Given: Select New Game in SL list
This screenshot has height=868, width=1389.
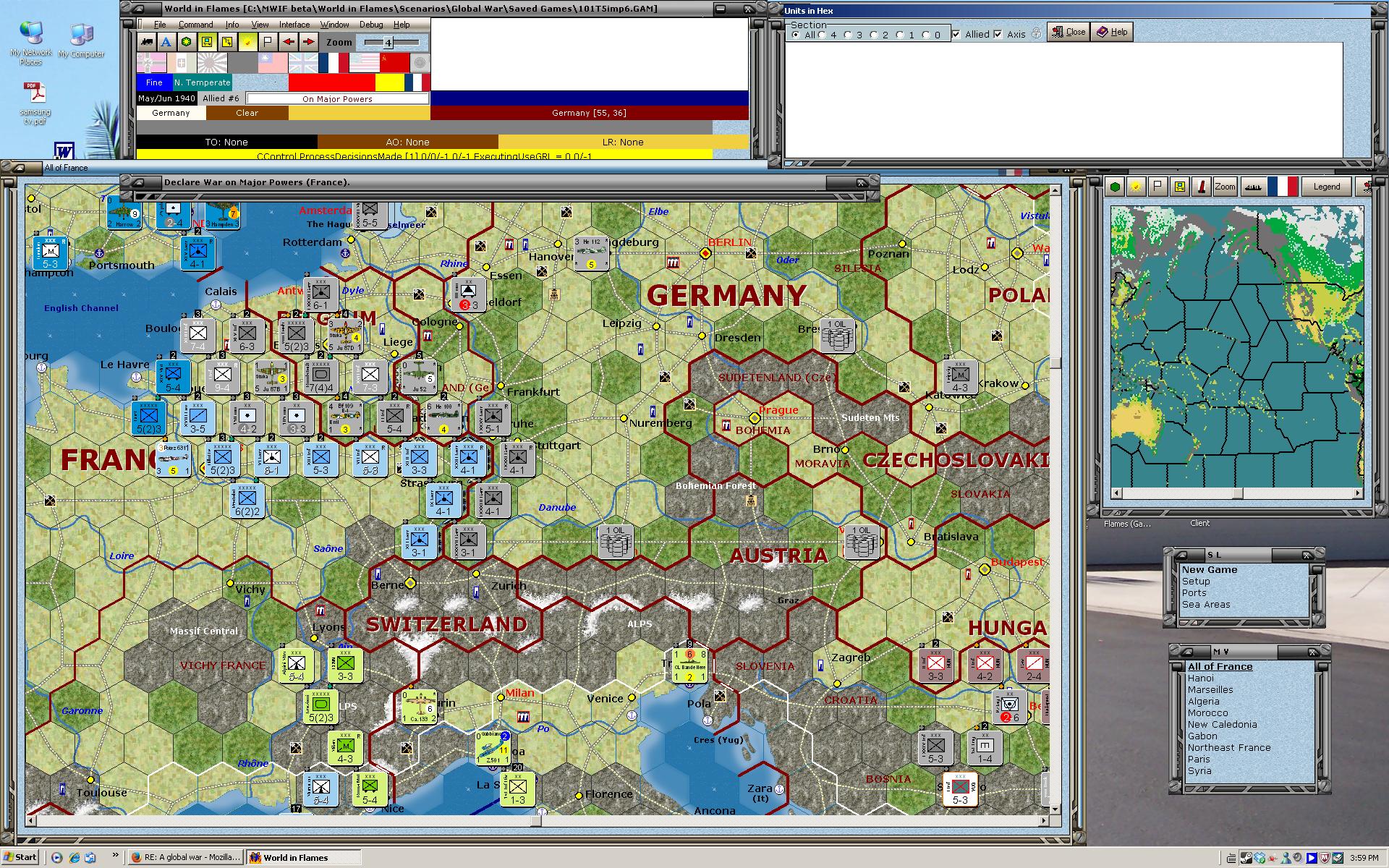Looking at the screenshot, I should [x=1210, y=570].
